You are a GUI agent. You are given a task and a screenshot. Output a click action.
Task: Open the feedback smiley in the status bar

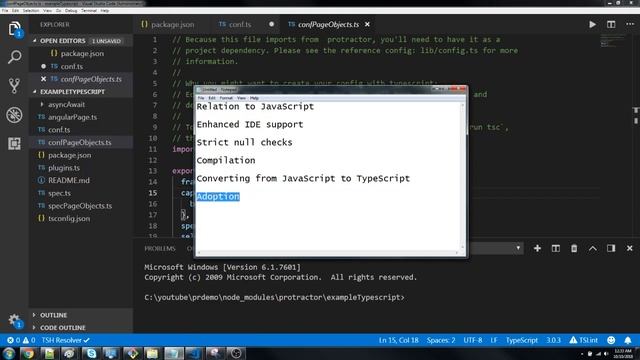[611, 340]
